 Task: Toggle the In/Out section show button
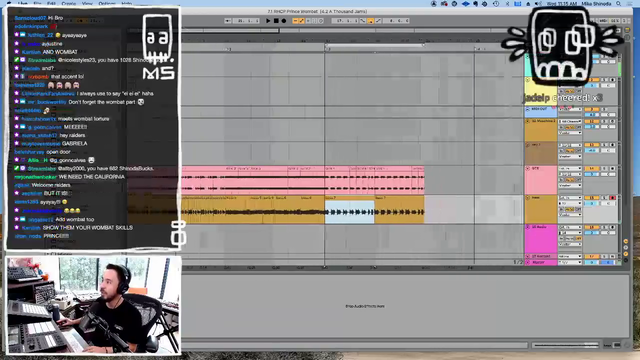(626, 242)
